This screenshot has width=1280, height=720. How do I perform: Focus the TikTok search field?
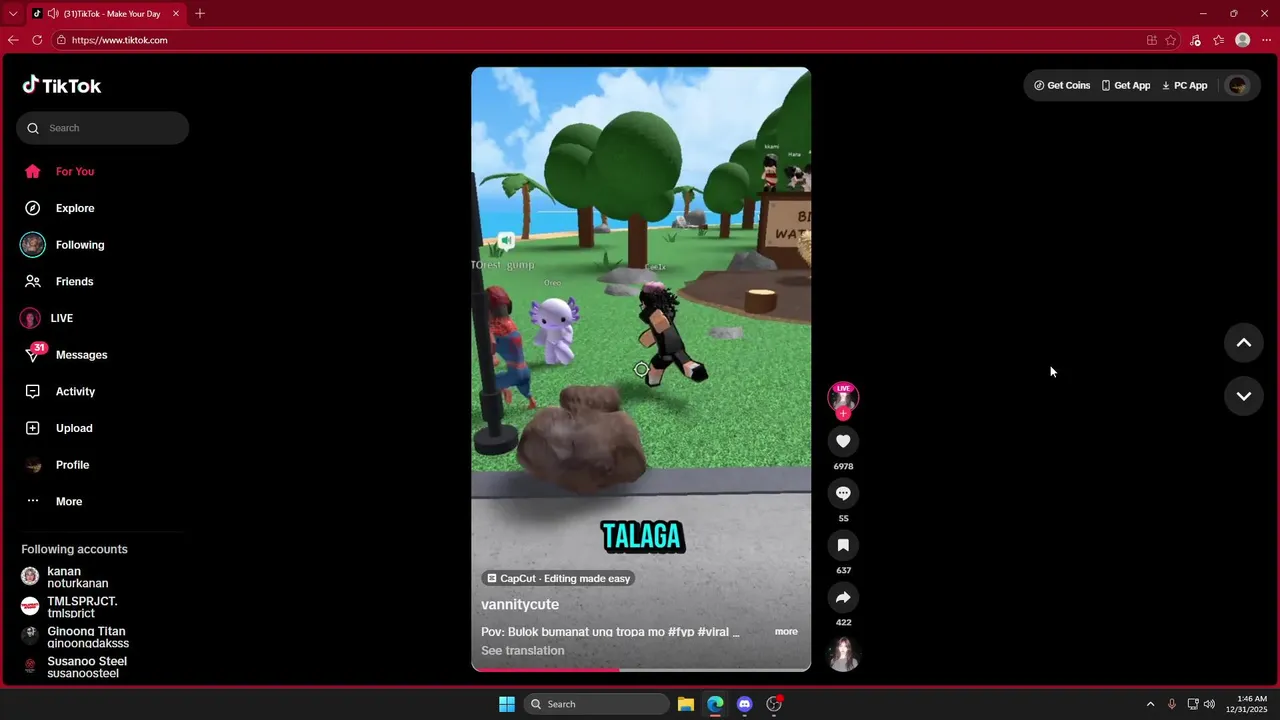(x=102, y=128)
